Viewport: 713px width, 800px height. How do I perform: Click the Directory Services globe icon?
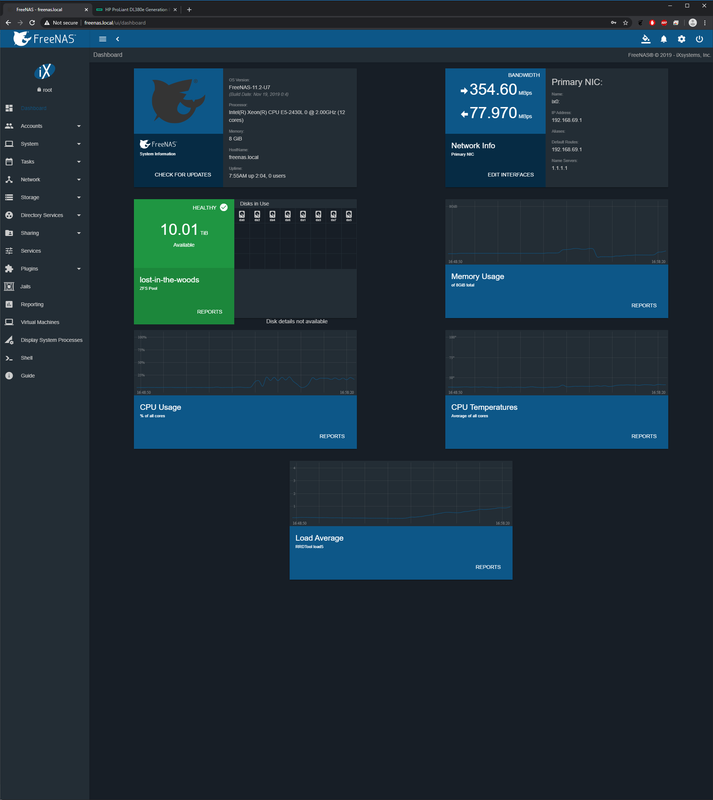coord(9,215)
